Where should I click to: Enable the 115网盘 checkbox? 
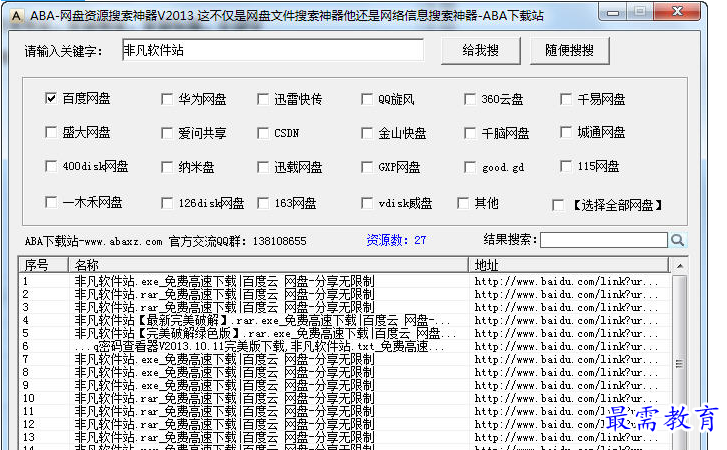pos(566,166)
